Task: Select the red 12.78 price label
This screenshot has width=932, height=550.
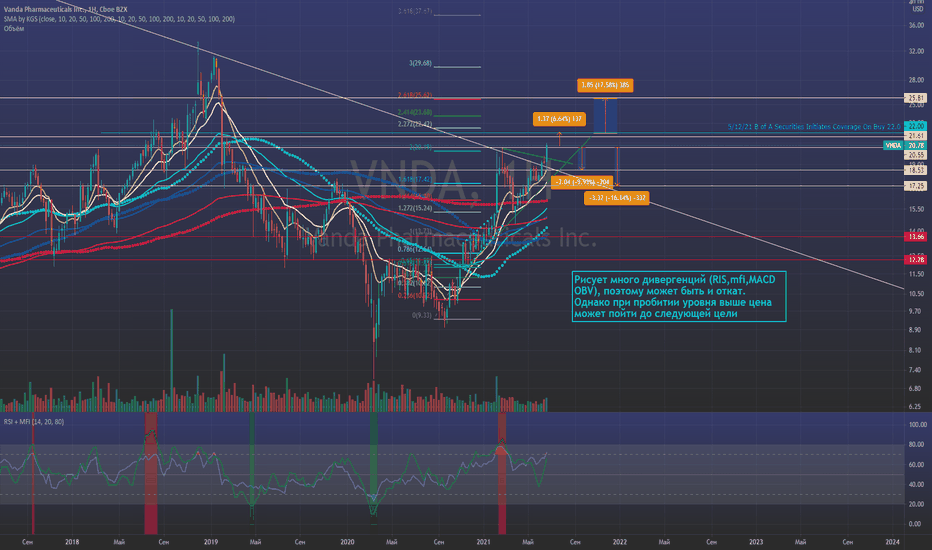Action: [915, 260]
